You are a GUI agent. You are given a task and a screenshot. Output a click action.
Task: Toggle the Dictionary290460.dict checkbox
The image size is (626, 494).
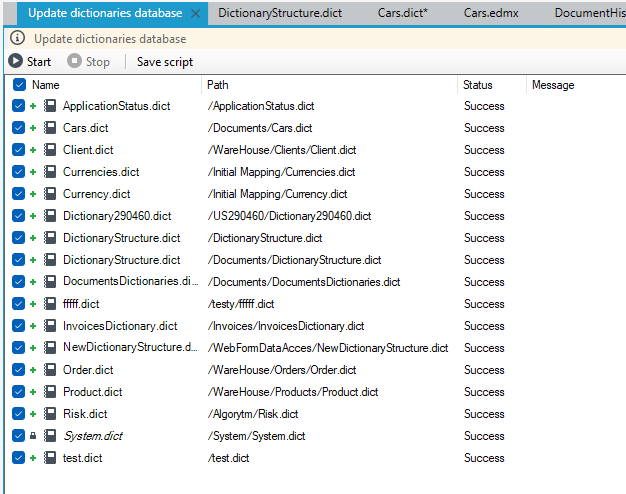18,216
